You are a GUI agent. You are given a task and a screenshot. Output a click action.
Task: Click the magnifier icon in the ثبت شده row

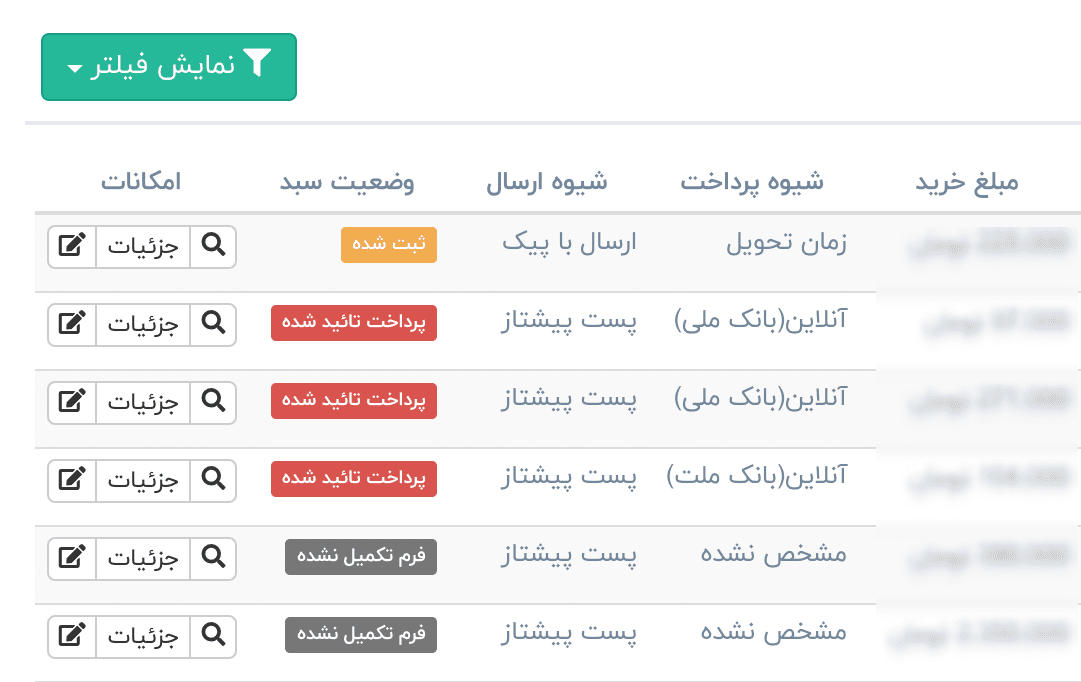click(213, 247)
